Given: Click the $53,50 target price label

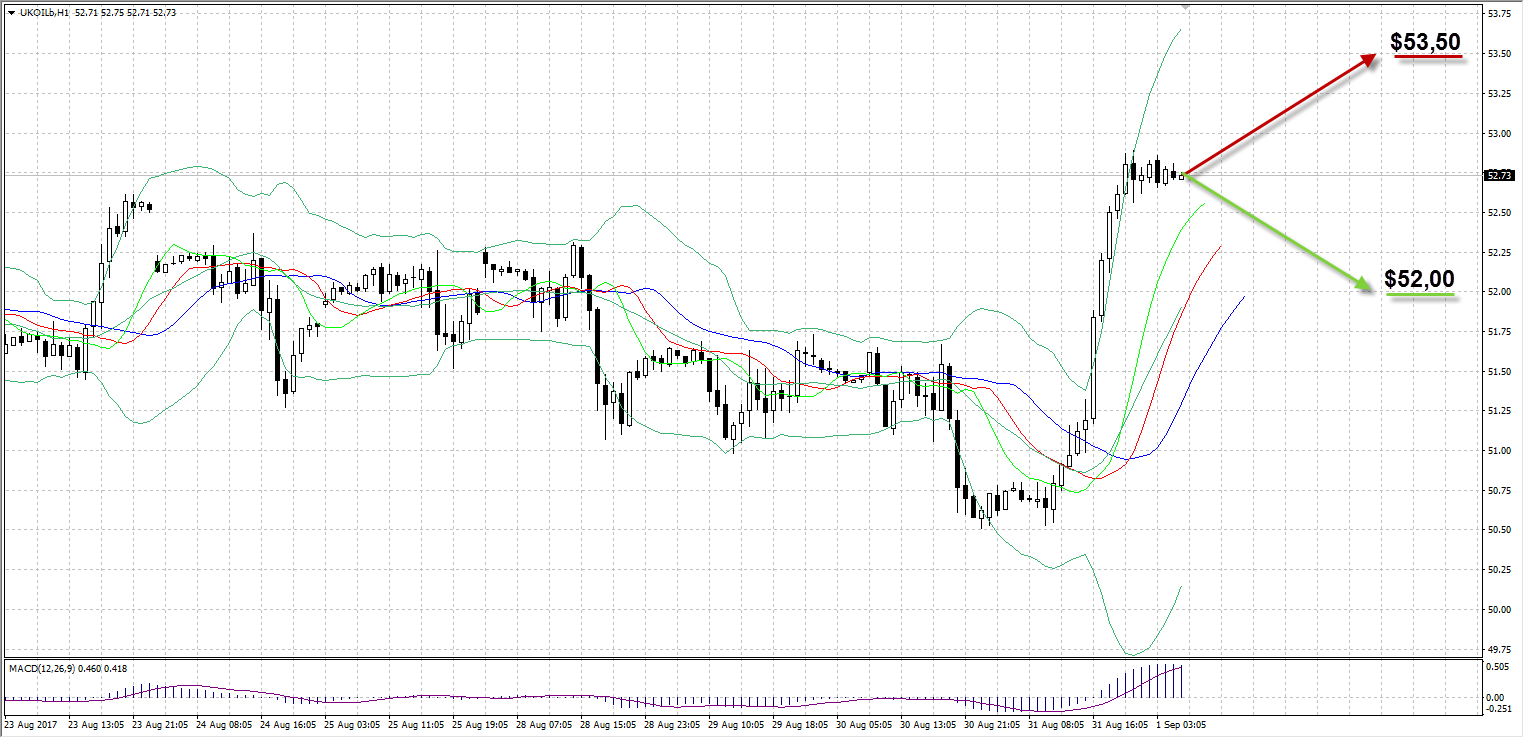Looking at the screenshot, I should pyautogui.click(x=1425, y=42).
